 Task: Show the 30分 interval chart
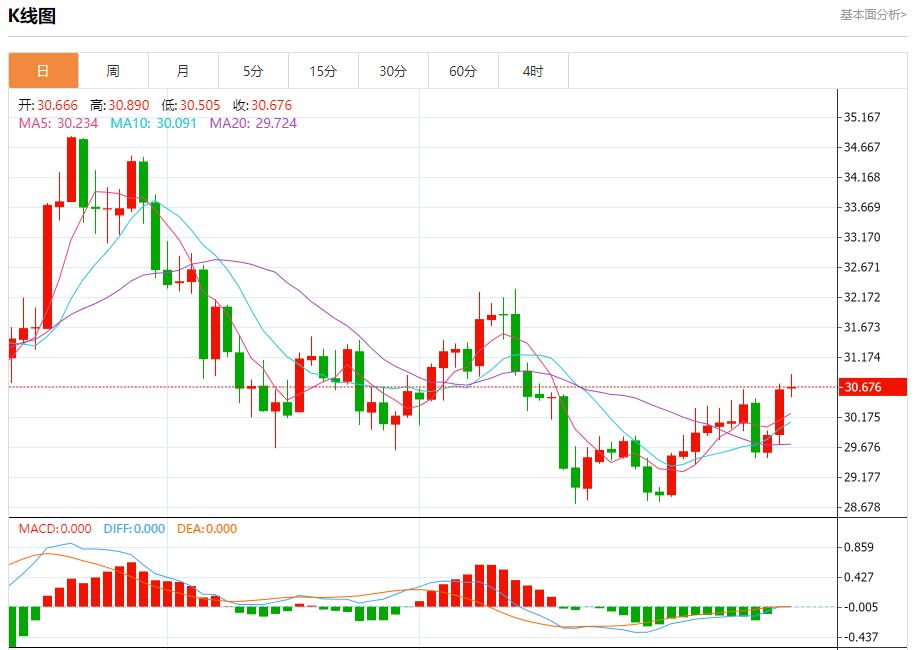(x=393, y=71)
